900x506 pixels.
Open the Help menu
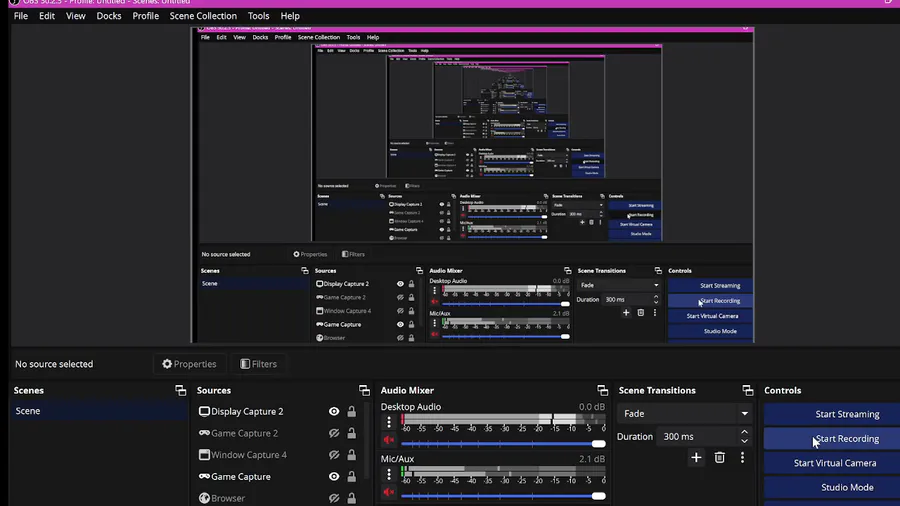tap(290, 16)
